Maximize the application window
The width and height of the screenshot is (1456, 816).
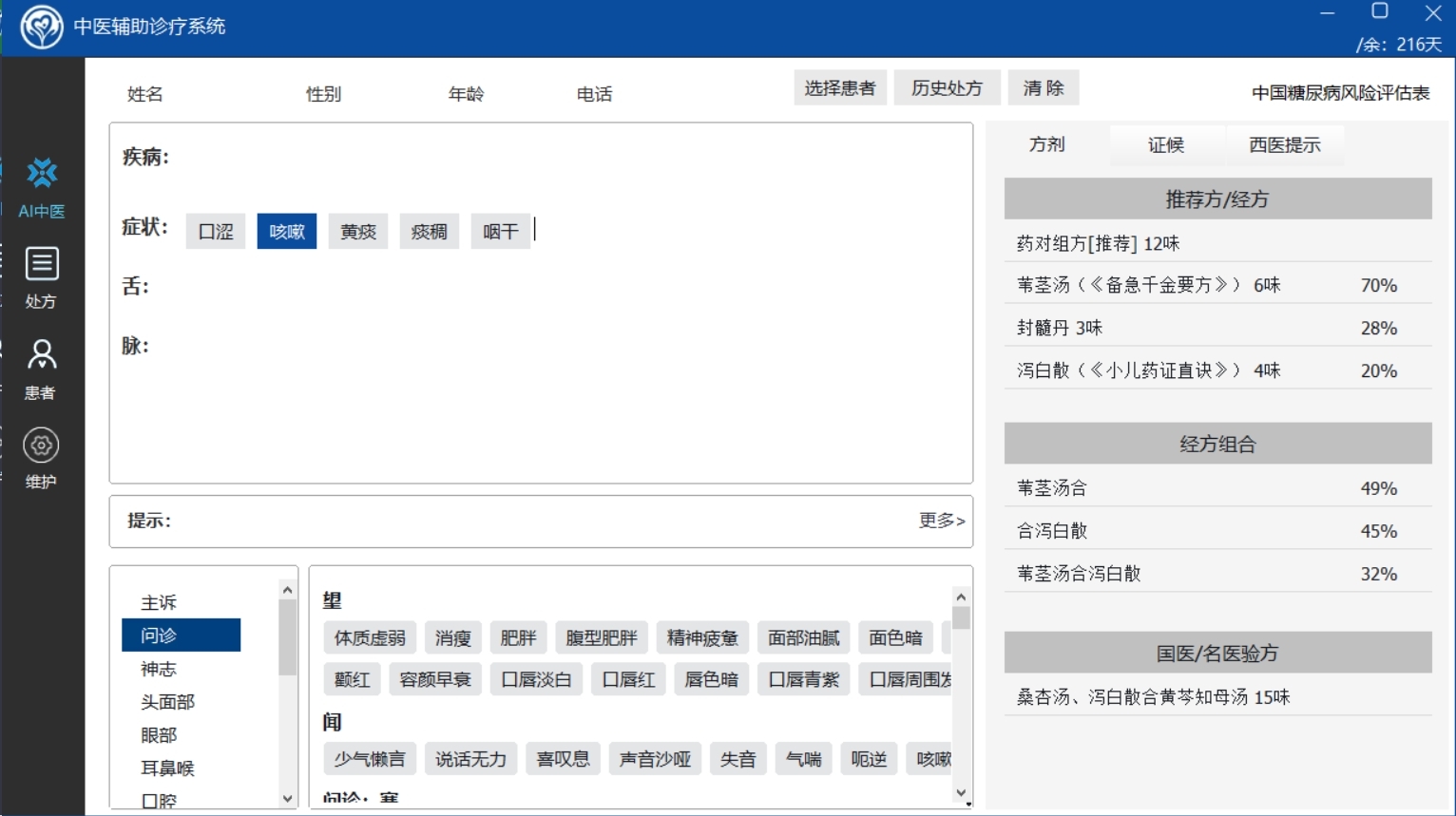pyautogui.click(x=1380, y=11)
